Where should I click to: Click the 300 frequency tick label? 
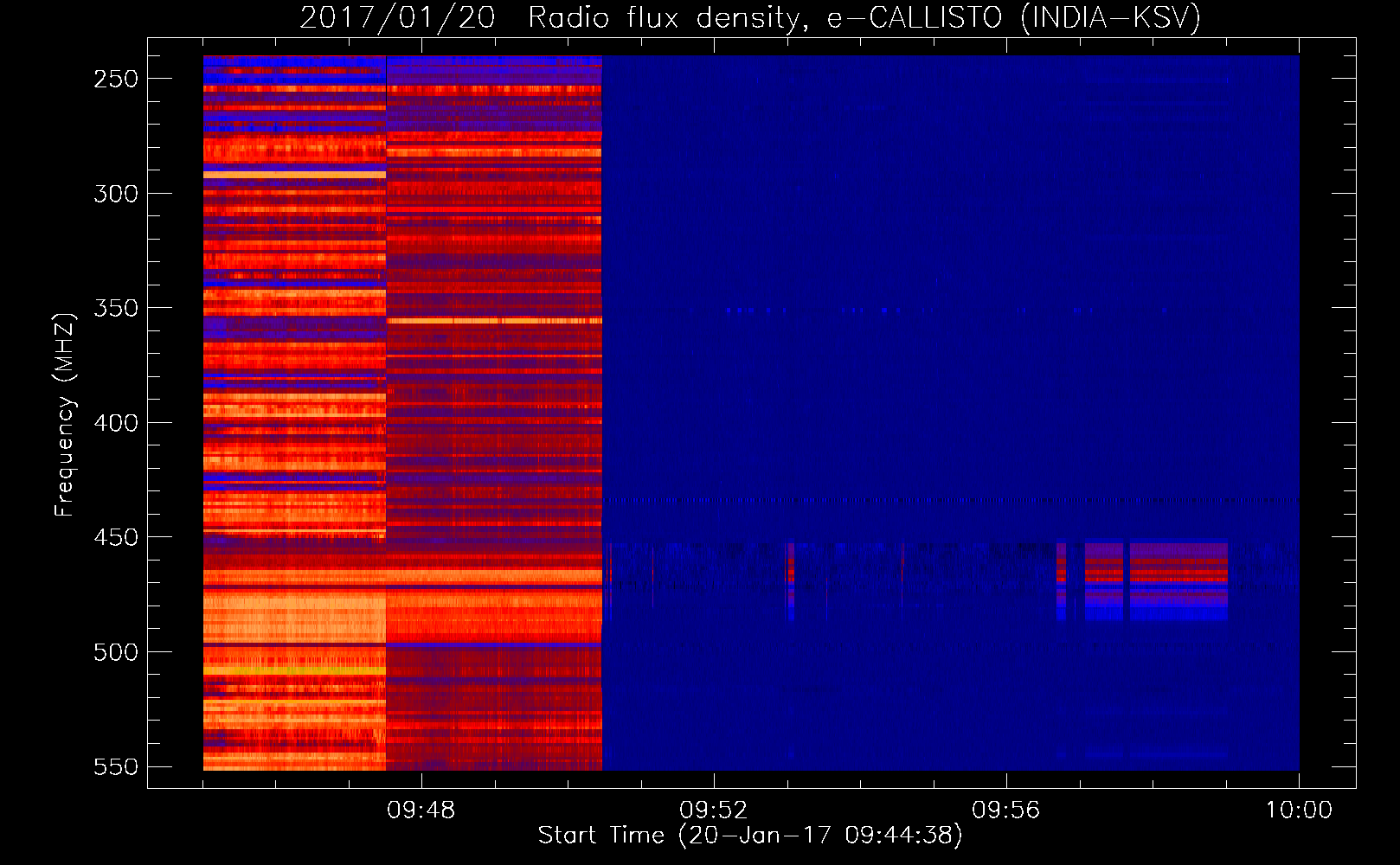(116, 194)
